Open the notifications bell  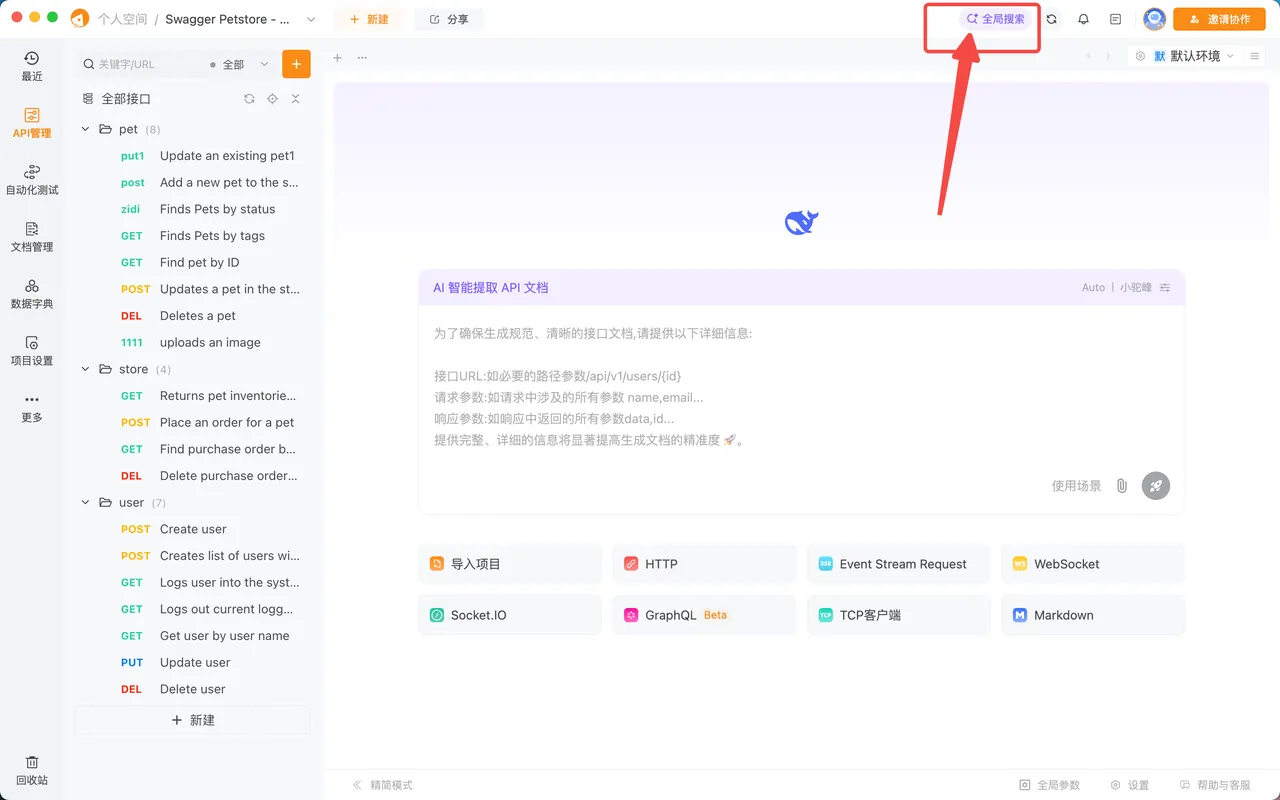click(1083, 19)
